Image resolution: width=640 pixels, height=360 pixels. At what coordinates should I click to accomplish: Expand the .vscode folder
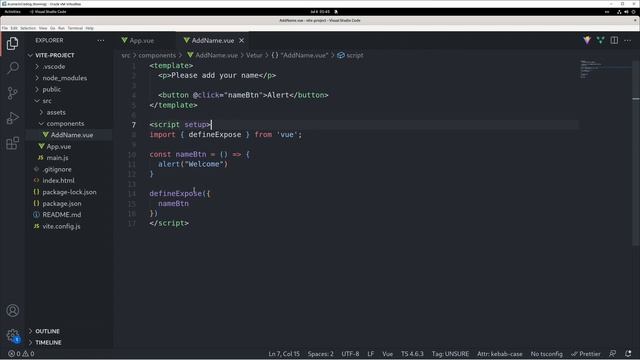54,67
